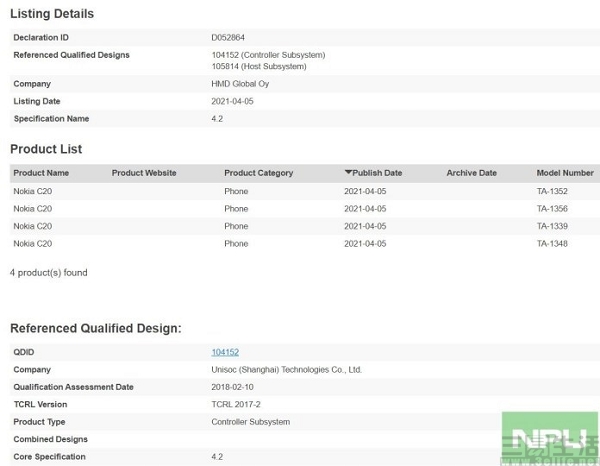Click the Listing Details heading
600x466 pixels.
click(52, 14)
